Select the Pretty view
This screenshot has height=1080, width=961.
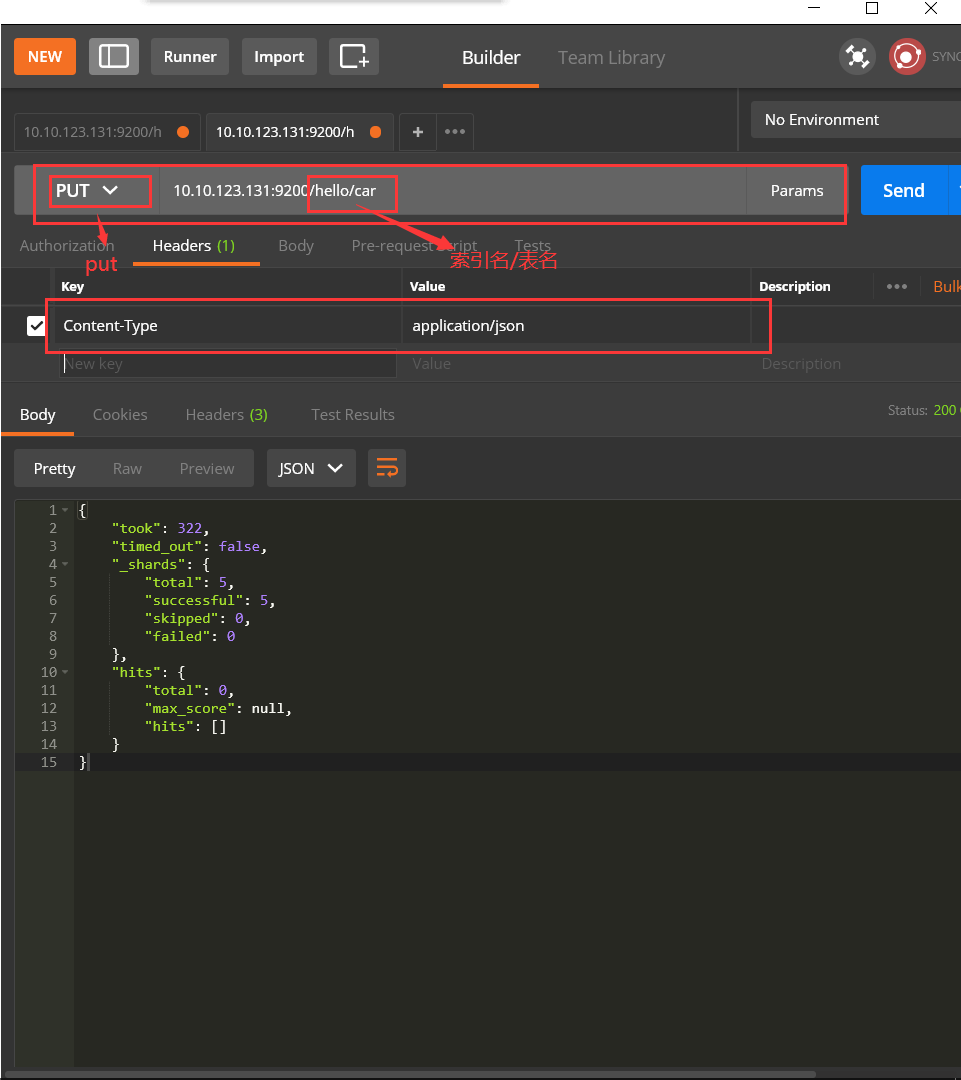pos(54,468)
